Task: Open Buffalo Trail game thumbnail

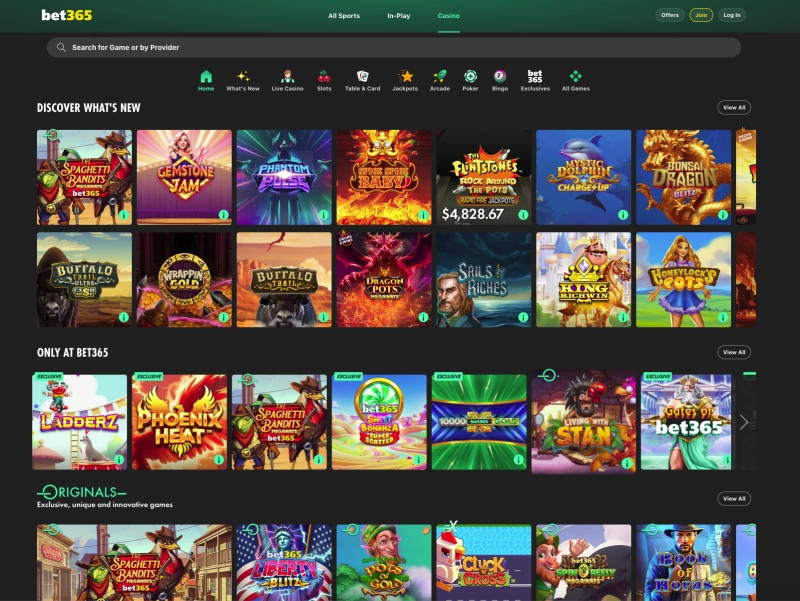Action: pyautogui.click(x=284, y=280)
